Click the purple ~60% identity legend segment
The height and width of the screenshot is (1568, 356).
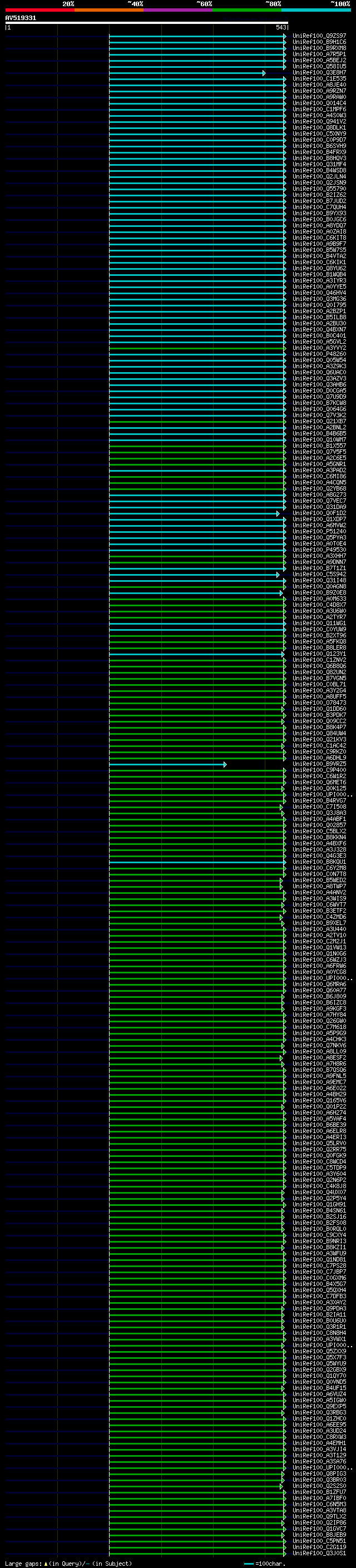[179, 10]
